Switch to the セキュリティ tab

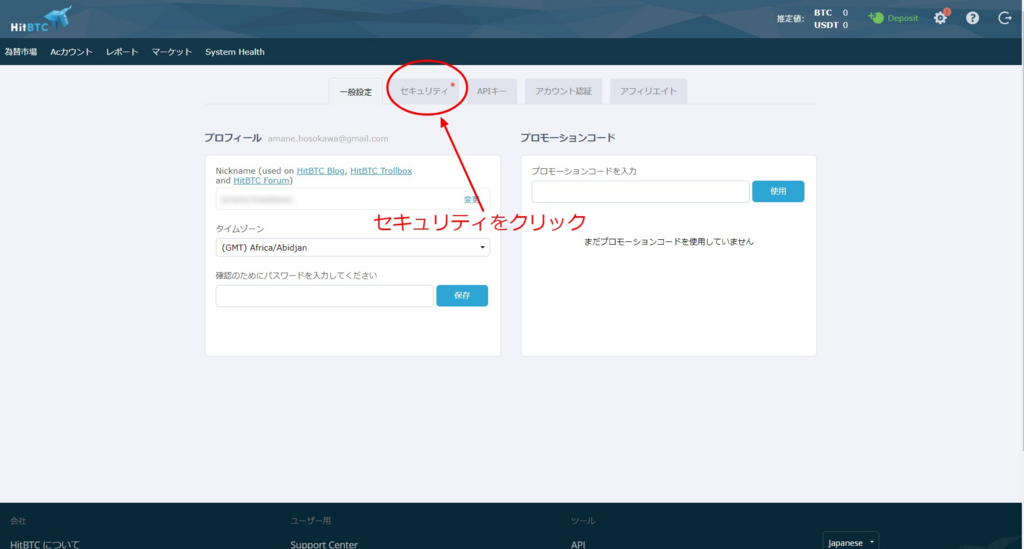pyautogui.click(x=424, y=91)
